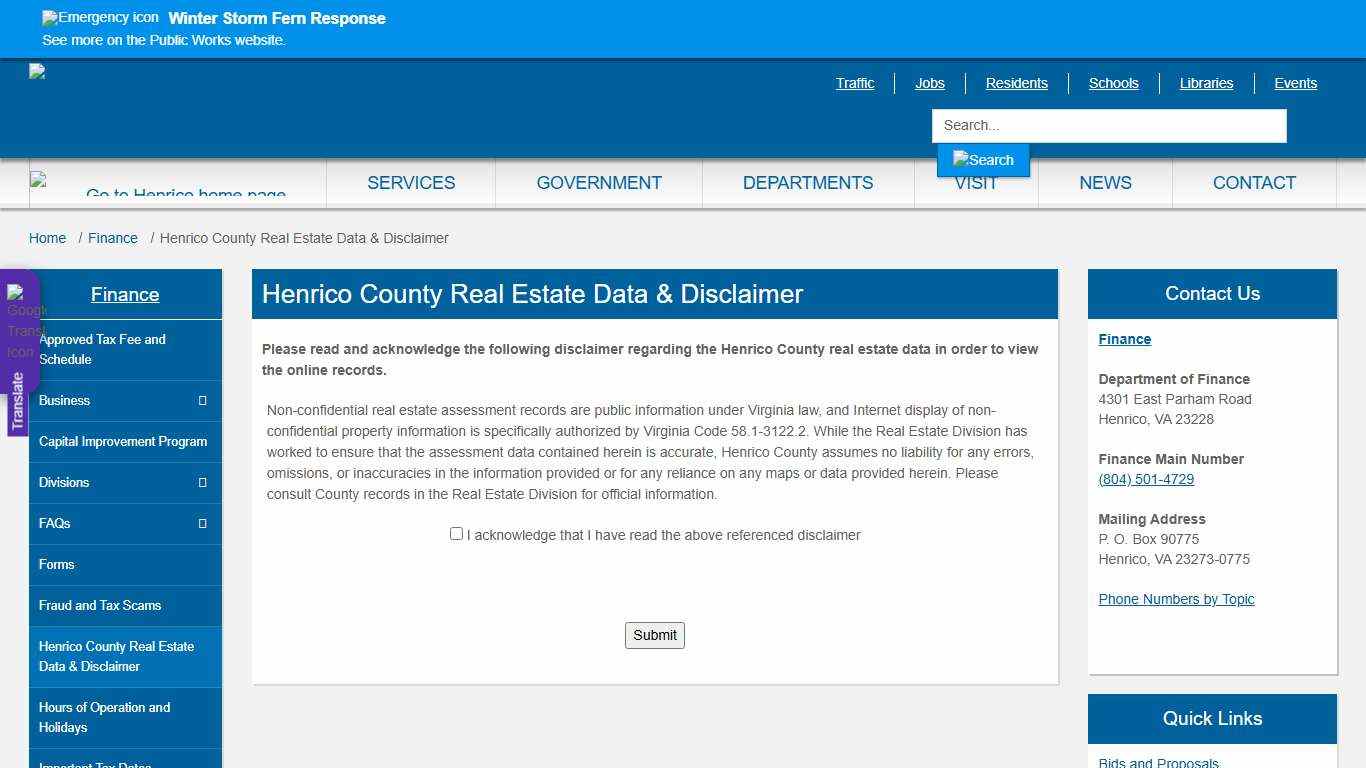This screenshot has width=1366, height=768.
Task: Click the Submit button
Action: tap(654, 635)
